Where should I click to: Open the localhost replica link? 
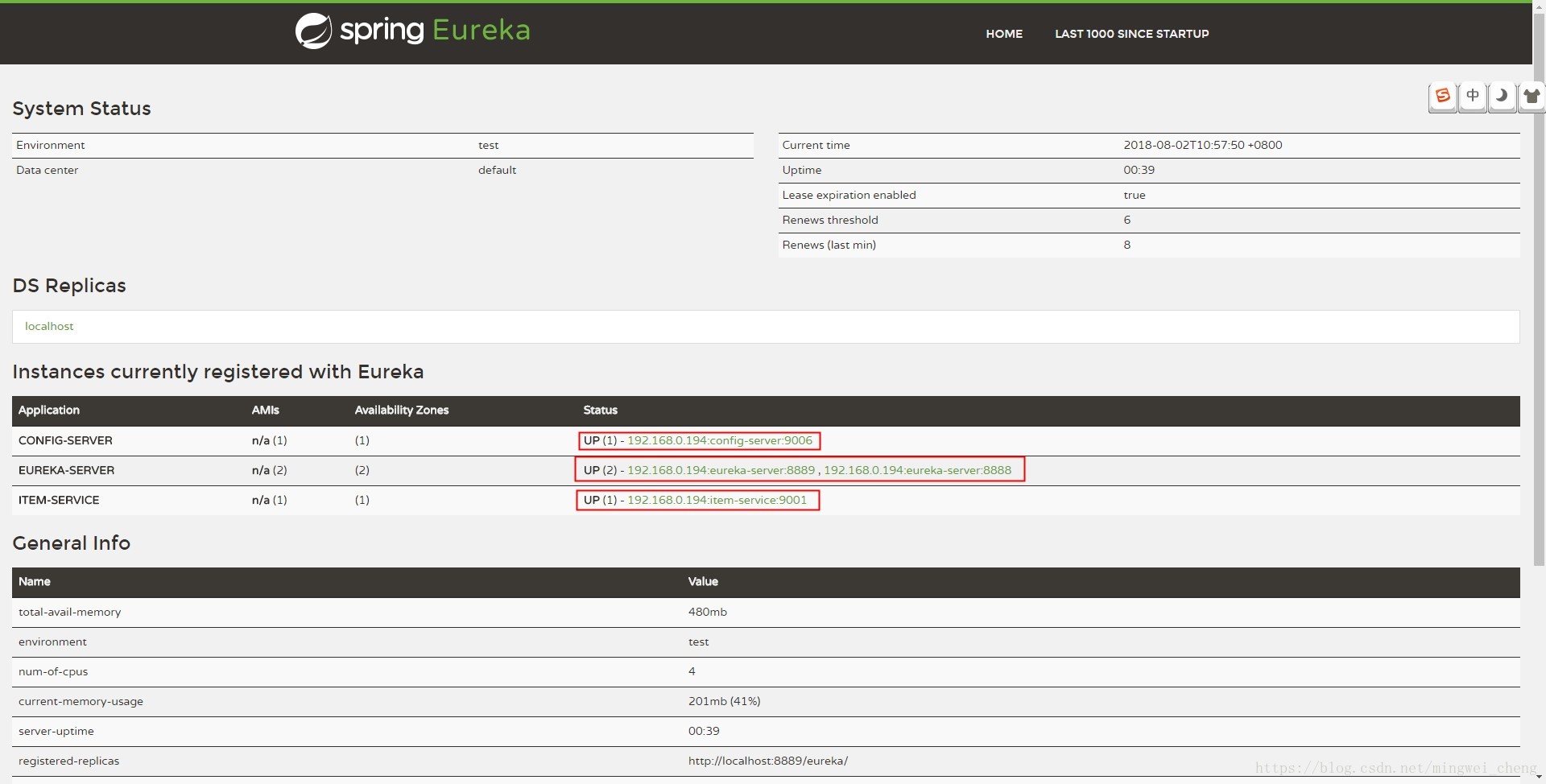pyautogui.click(x=49, y=326)
